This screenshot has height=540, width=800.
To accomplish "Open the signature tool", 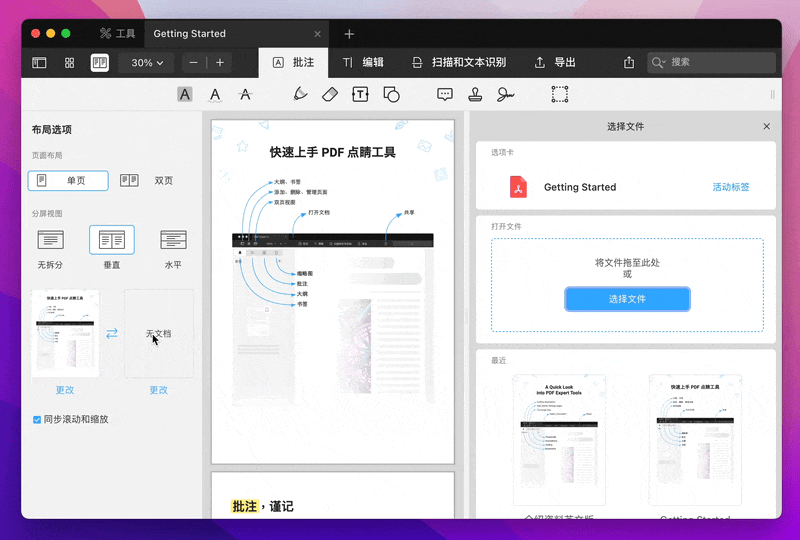I will pos(506,94).
